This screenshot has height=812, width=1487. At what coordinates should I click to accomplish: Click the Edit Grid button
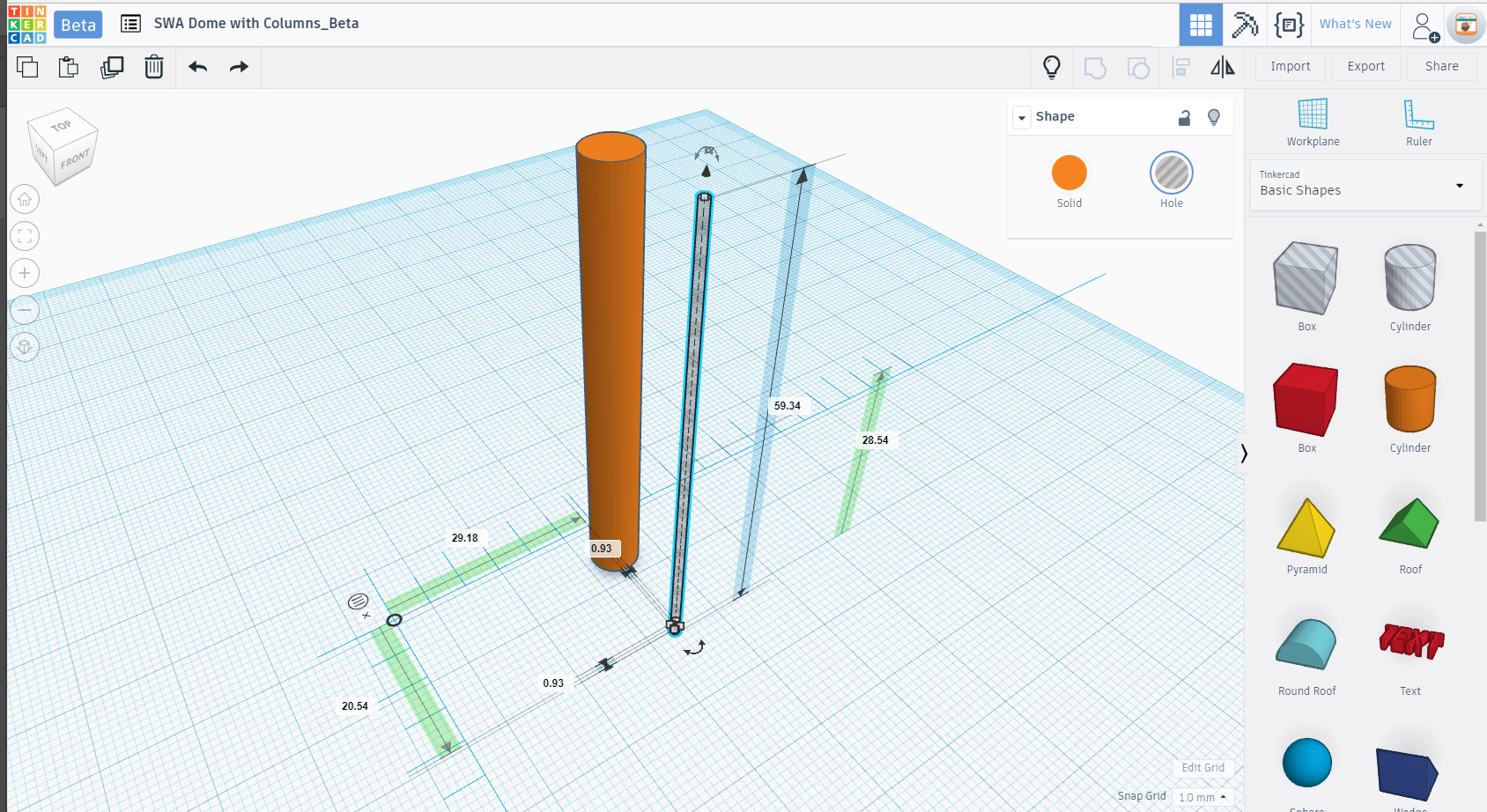1202,768
